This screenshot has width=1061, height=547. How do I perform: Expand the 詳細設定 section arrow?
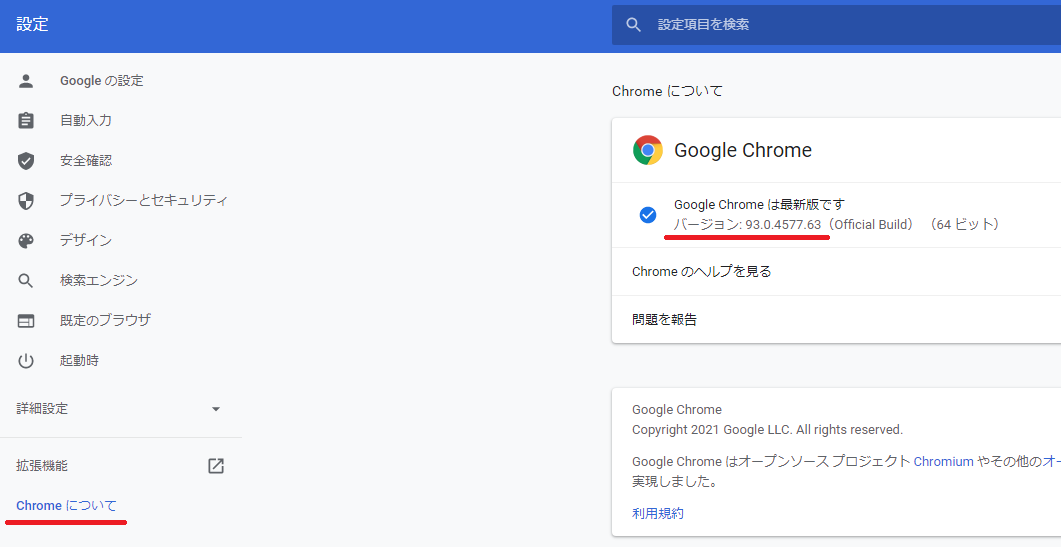click(216, 409)
